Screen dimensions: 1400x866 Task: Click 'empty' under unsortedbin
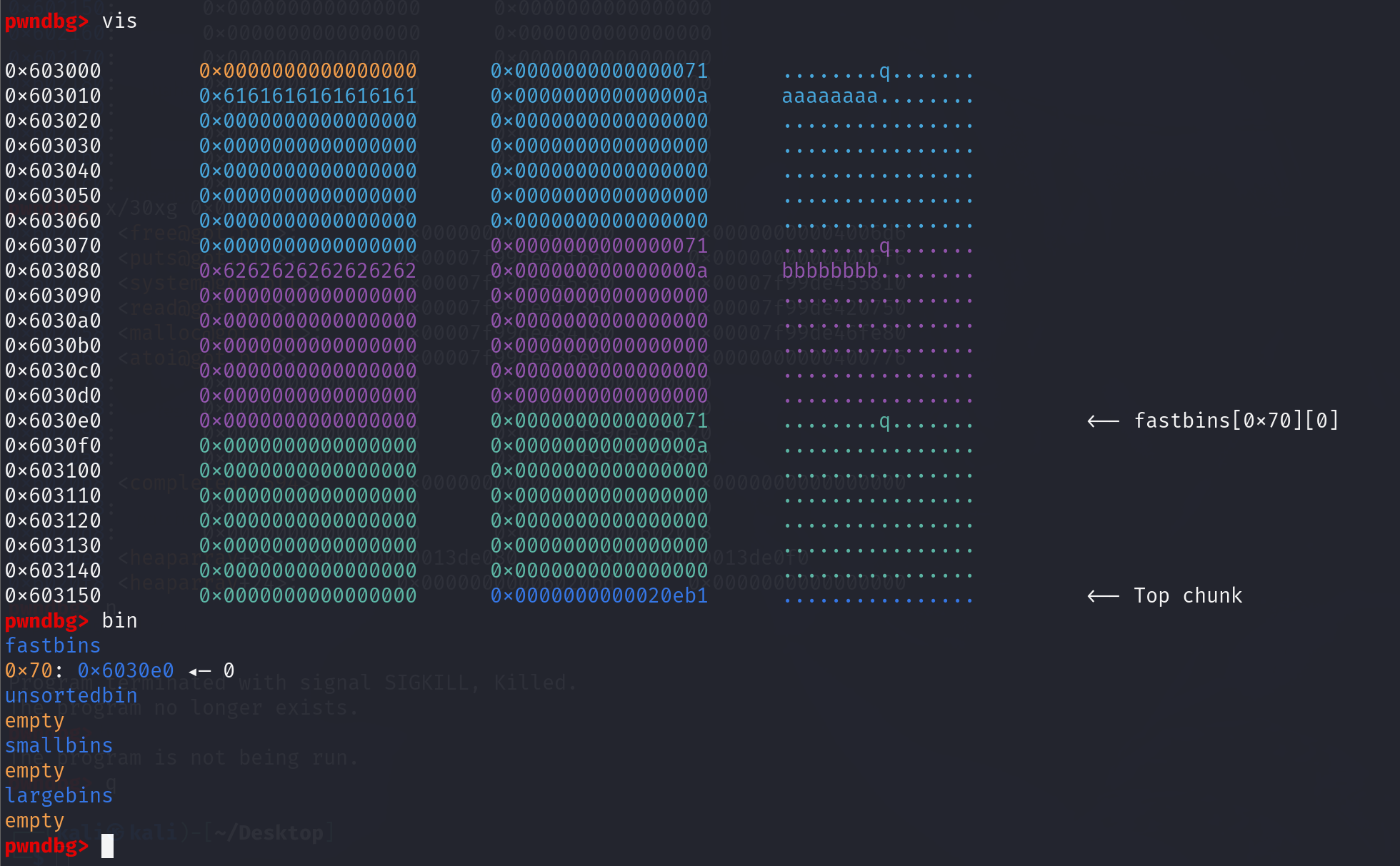coord(34,721)
